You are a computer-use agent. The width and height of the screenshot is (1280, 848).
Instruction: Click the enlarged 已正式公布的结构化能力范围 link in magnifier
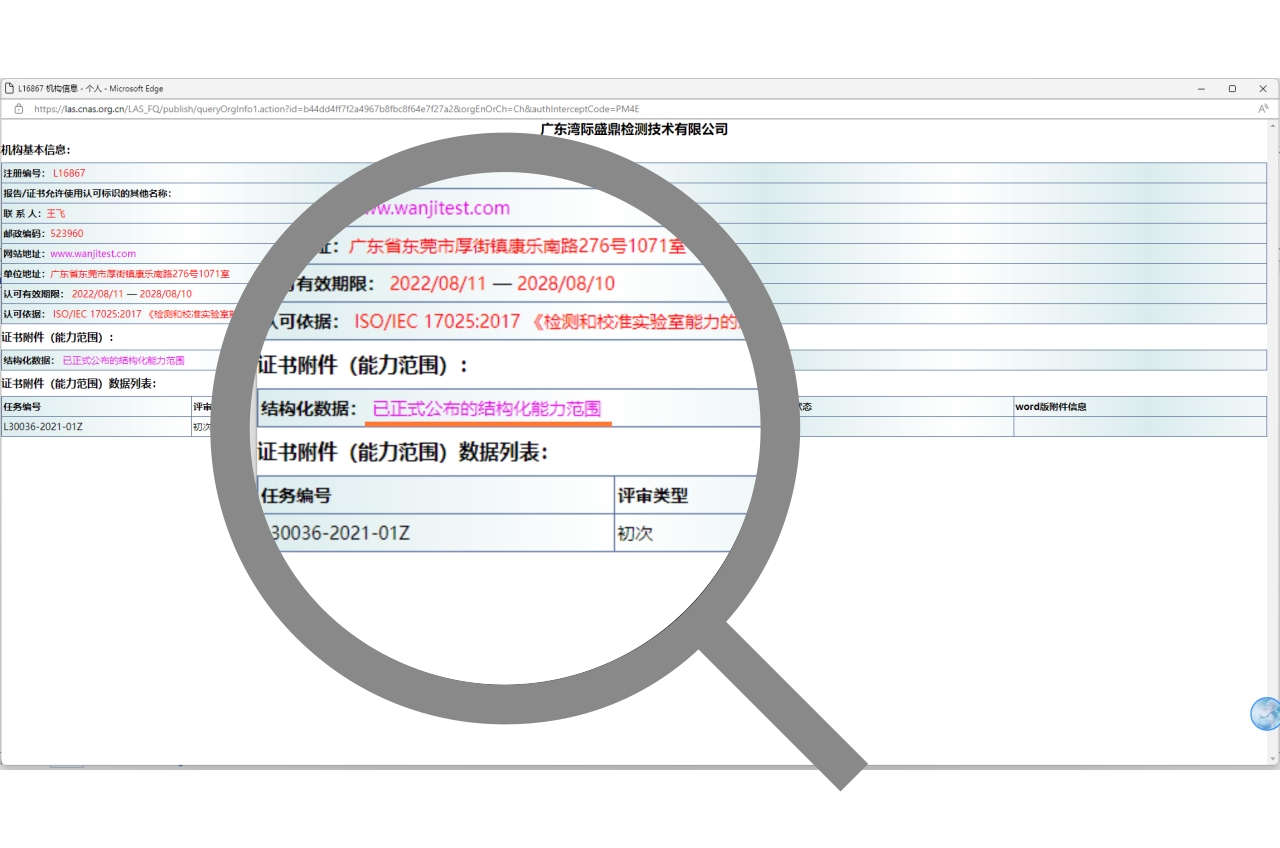(487, 408)
